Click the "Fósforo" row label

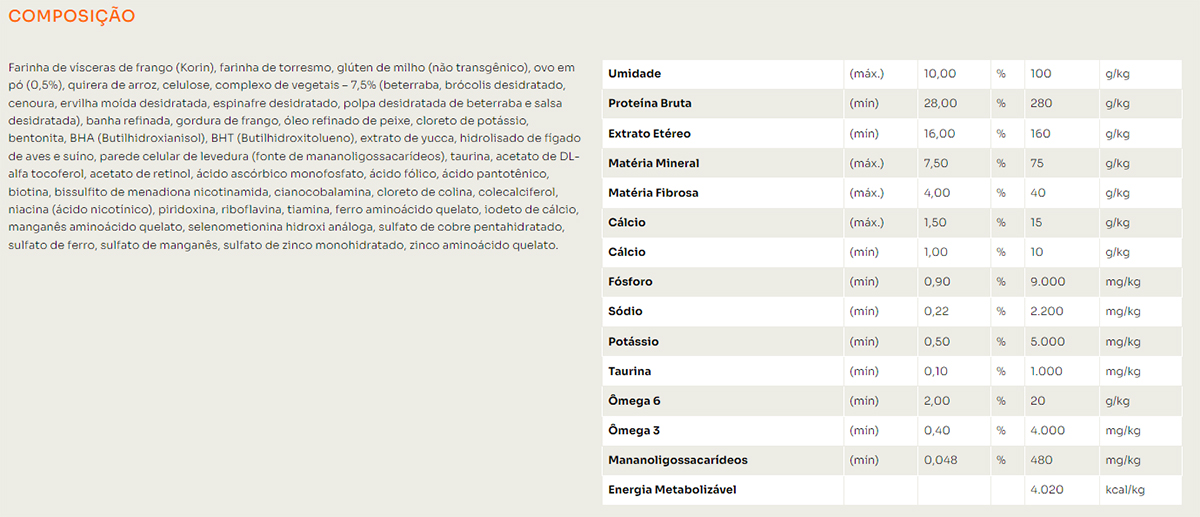(x=631, y=282)
